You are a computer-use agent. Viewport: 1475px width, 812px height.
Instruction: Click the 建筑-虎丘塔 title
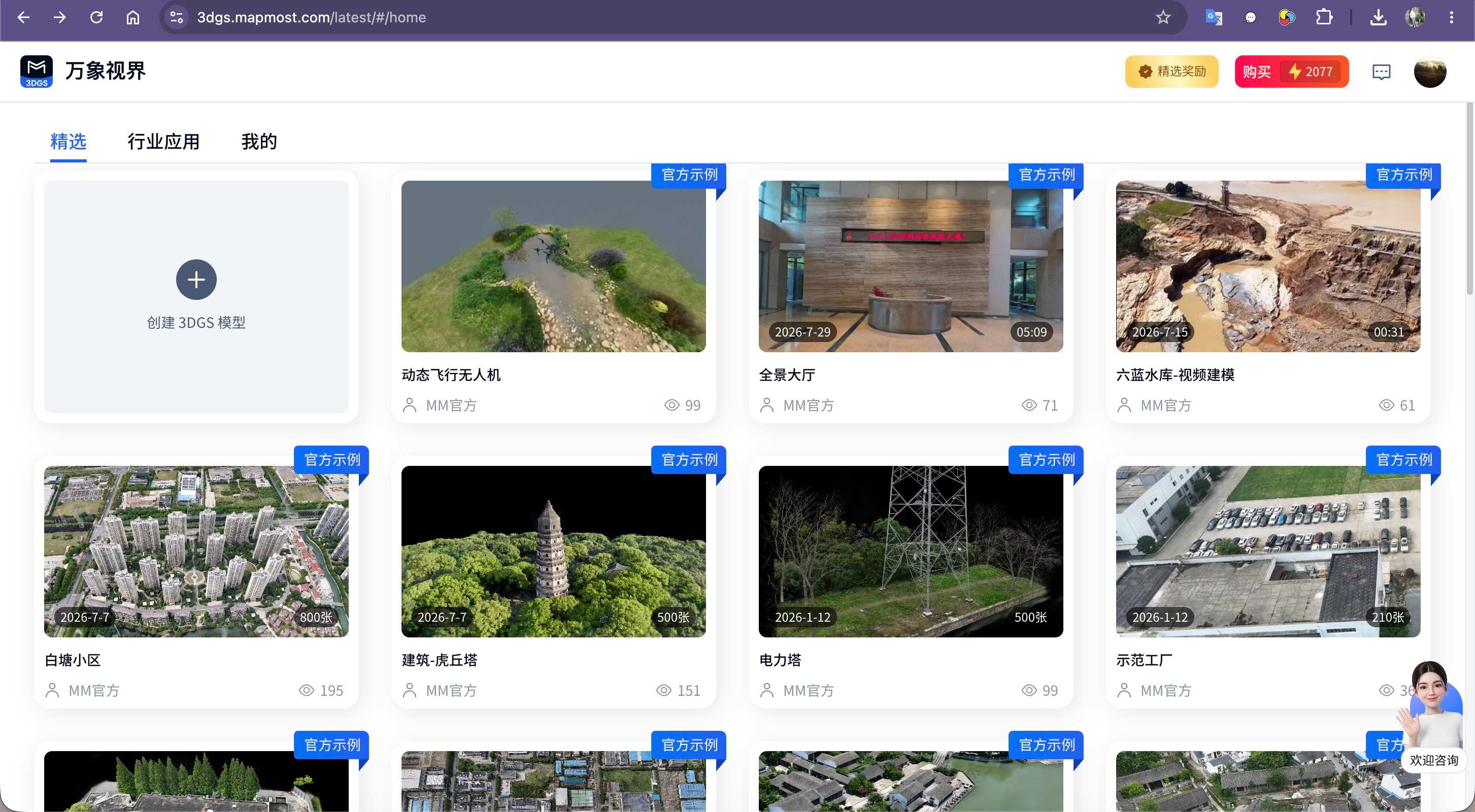point(440,660)
